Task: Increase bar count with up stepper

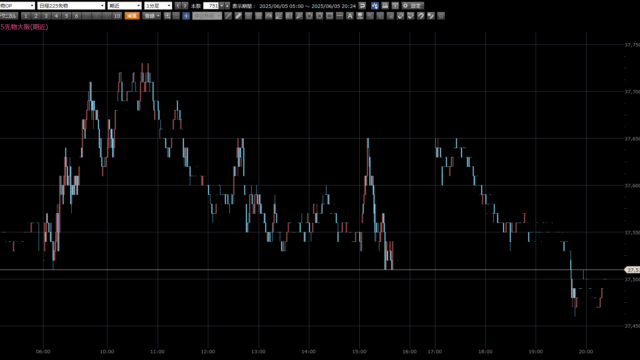Action: 227,6
